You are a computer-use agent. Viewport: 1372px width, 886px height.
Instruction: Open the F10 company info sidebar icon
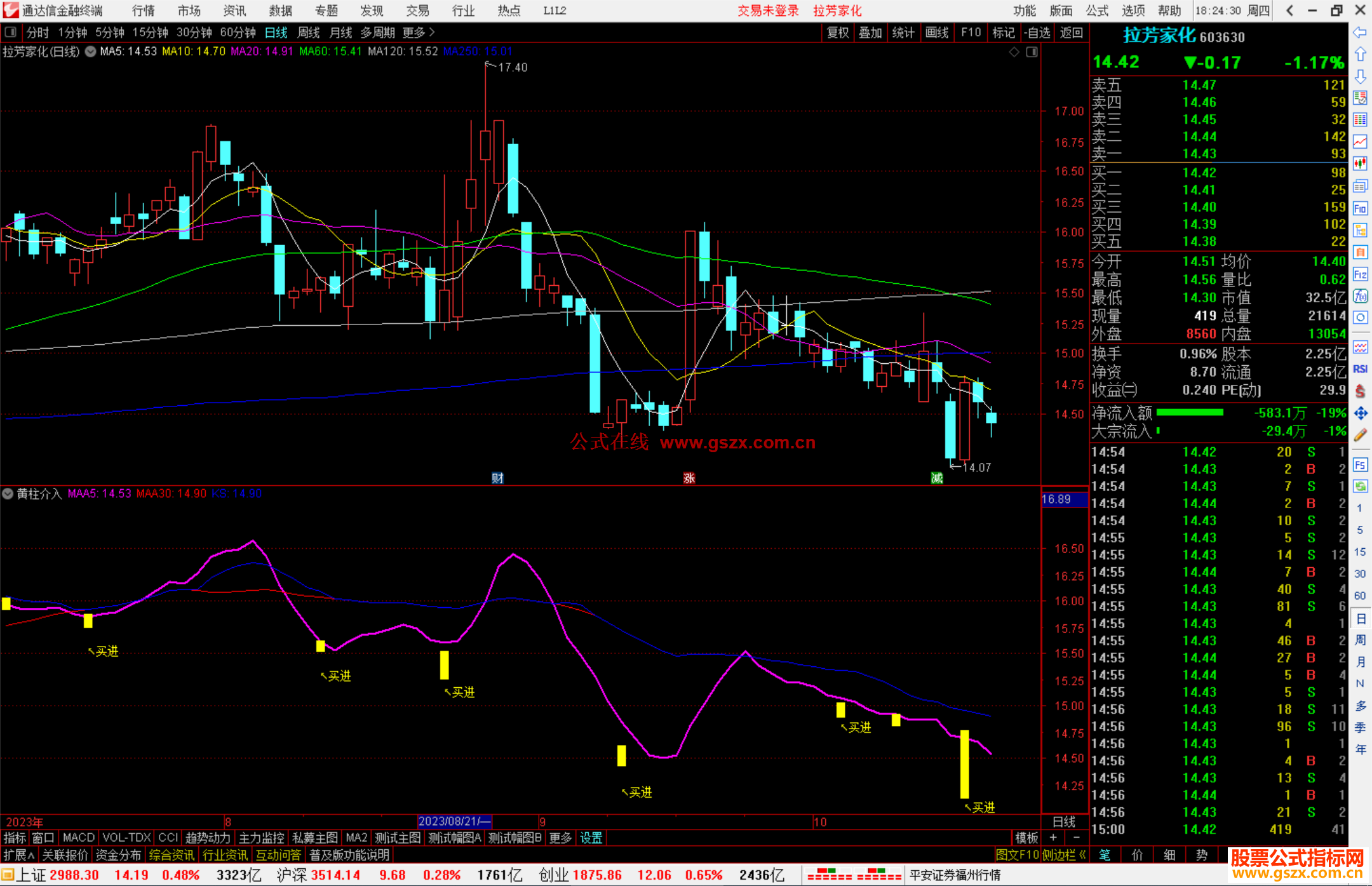point(1360,209)
